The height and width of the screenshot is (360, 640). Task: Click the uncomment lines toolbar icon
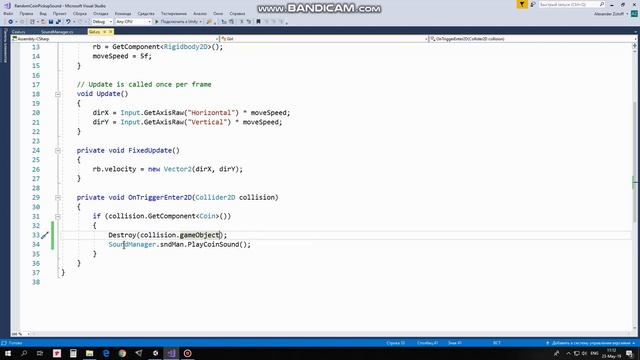pos(249,22)
